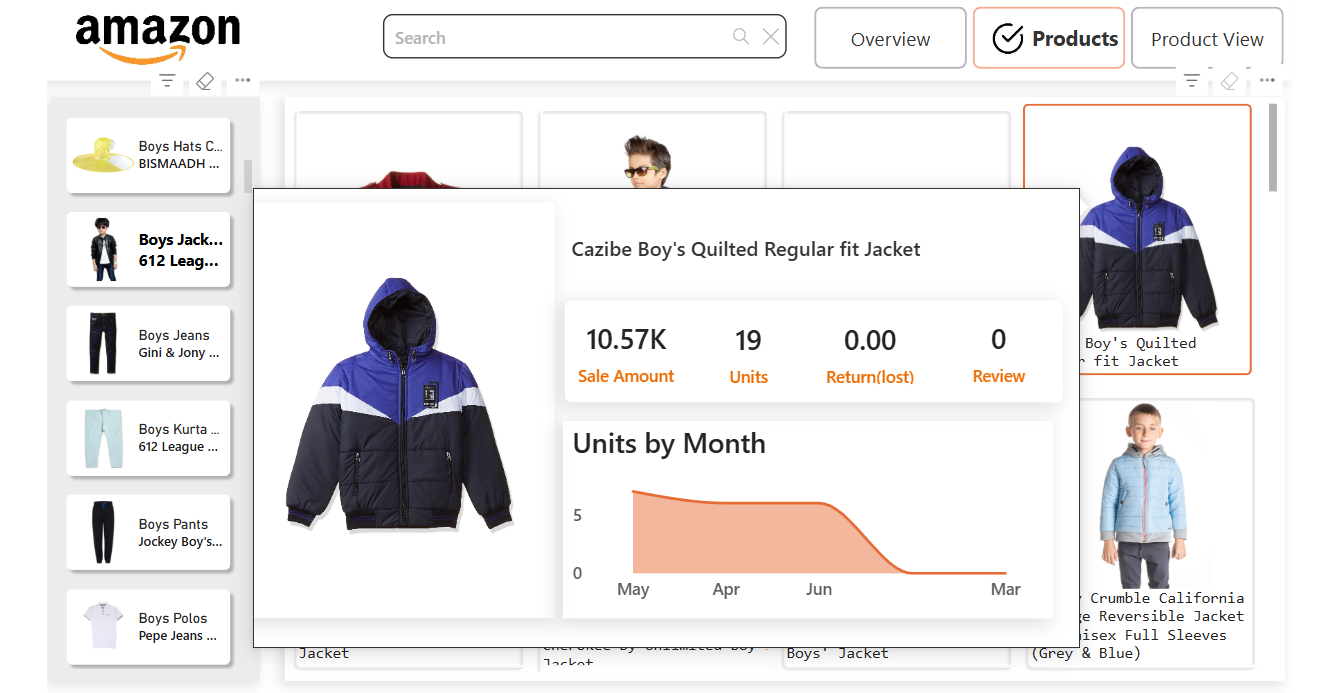Open filter icon above the category slicer

point(167,81)
